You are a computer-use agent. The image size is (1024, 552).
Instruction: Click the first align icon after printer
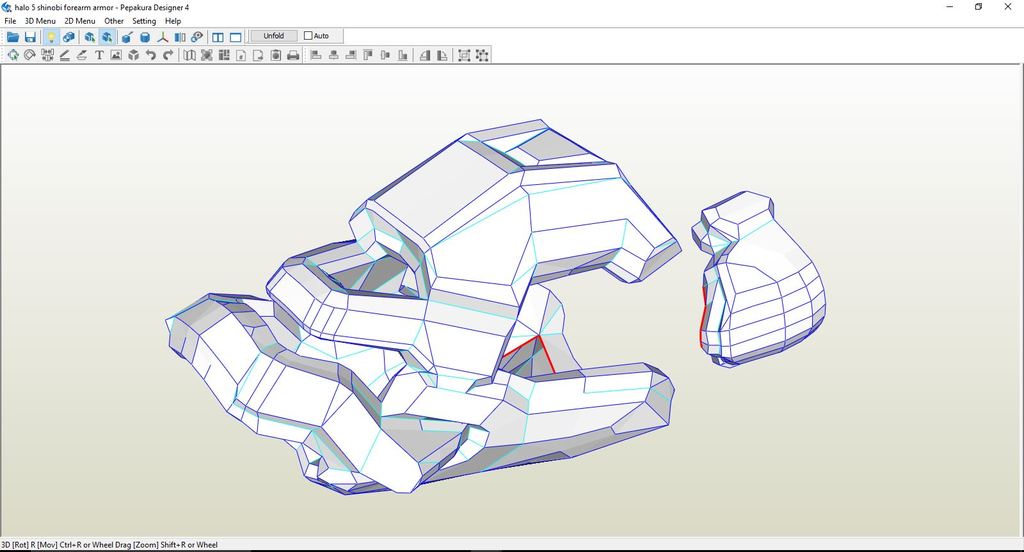[x=316, y=56]
